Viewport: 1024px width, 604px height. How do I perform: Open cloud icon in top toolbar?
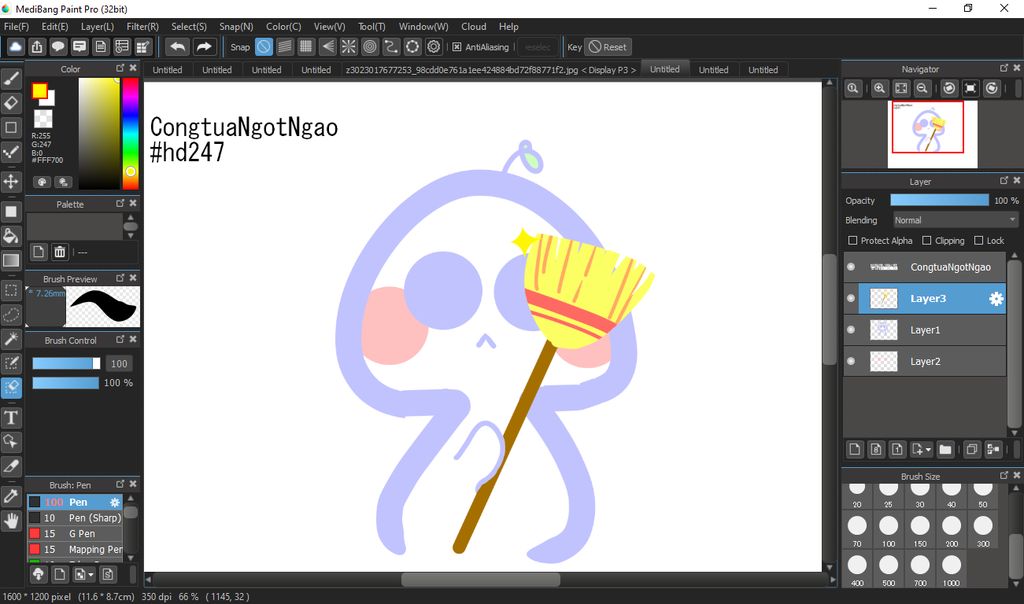click(x=16, y=47)
